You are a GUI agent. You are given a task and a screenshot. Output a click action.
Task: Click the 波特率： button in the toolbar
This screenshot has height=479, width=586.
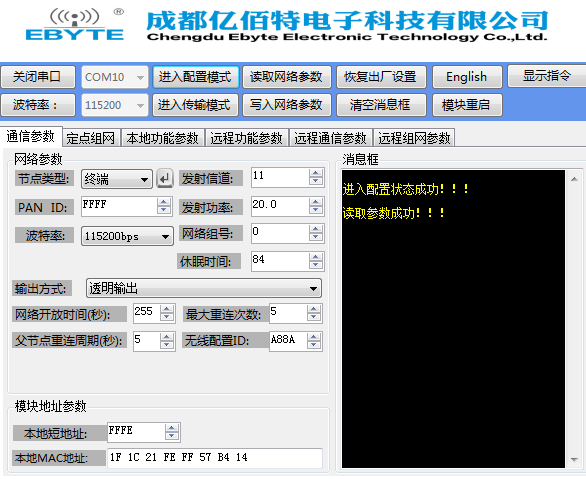[38, 105]
